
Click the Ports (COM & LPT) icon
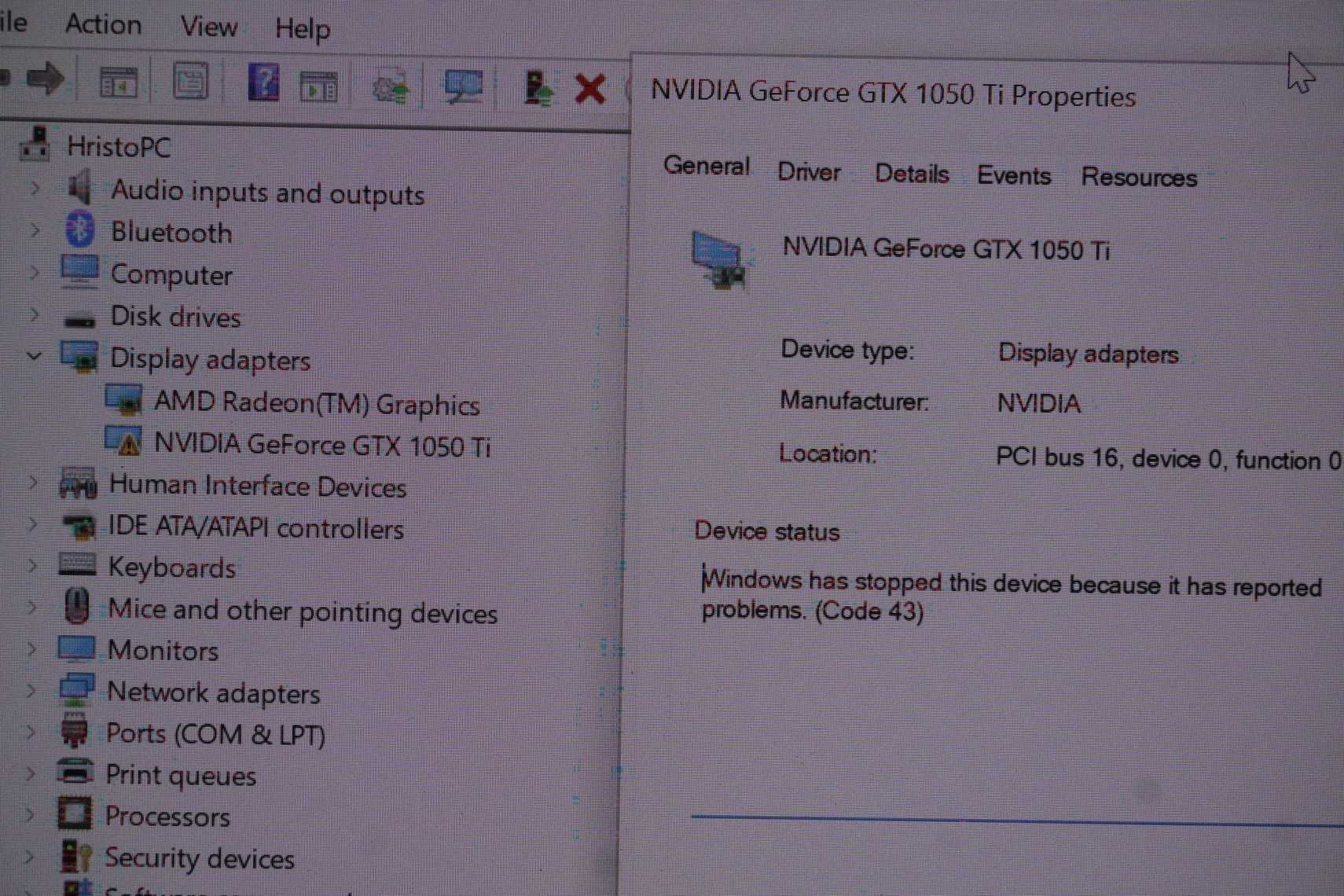tap(75, 731)
